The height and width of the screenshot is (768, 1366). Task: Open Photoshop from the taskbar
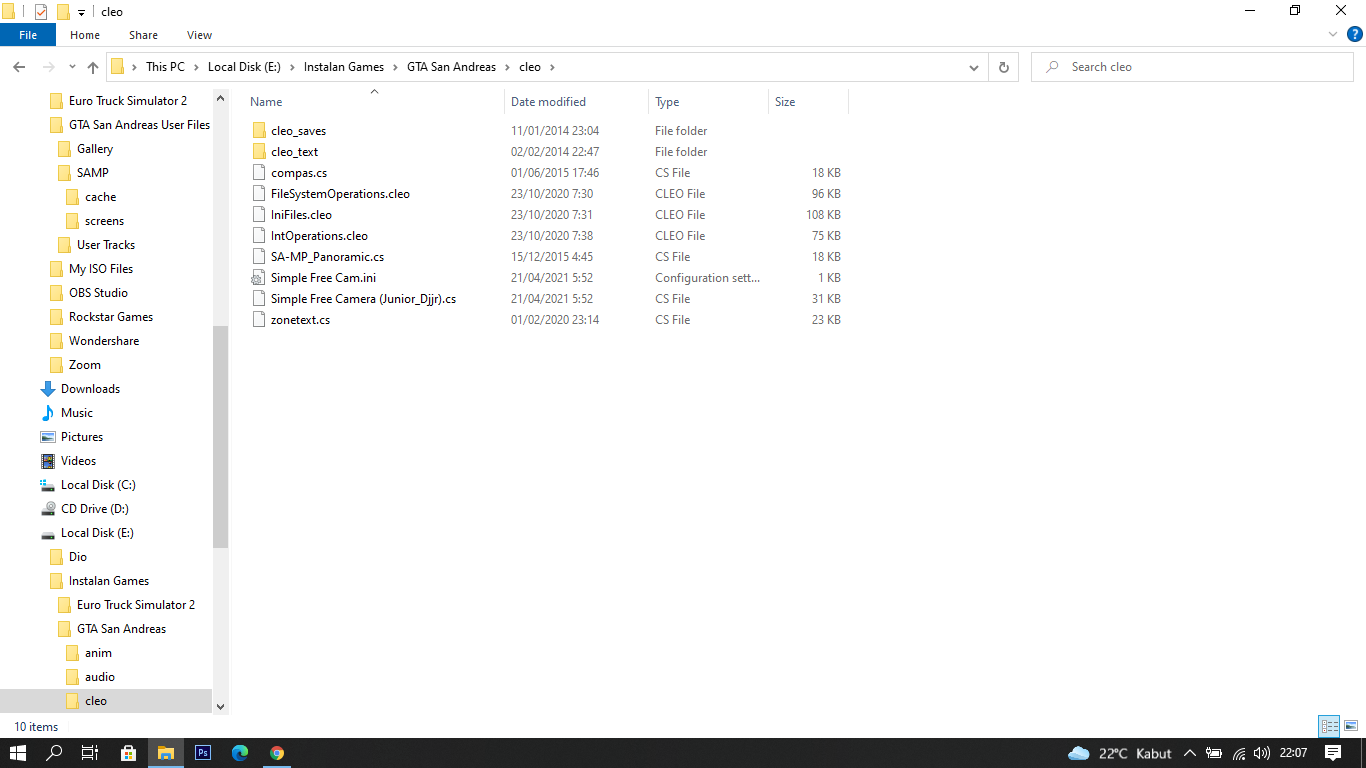pyautogui.click(x=203, y=753)
